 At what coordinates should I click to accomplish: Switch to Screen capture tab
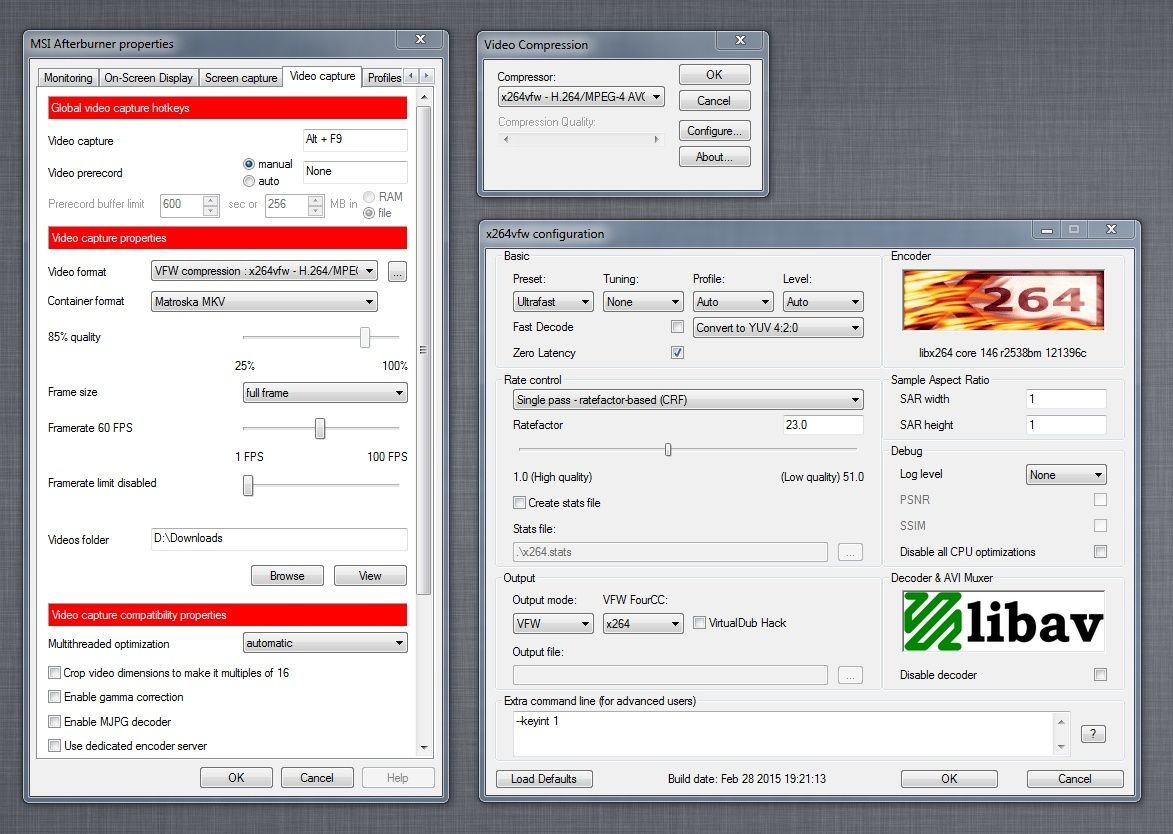(241, 78)
